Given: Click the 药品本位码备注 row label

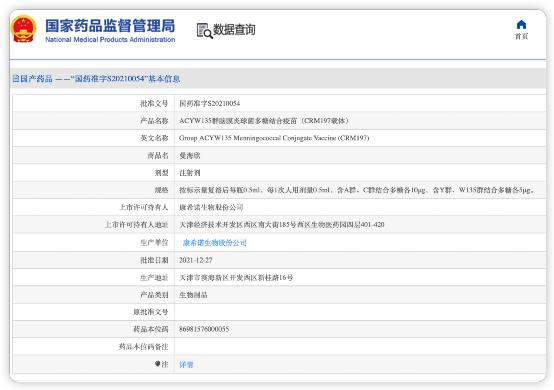Looking at the screenshot, I should point(143,347).
